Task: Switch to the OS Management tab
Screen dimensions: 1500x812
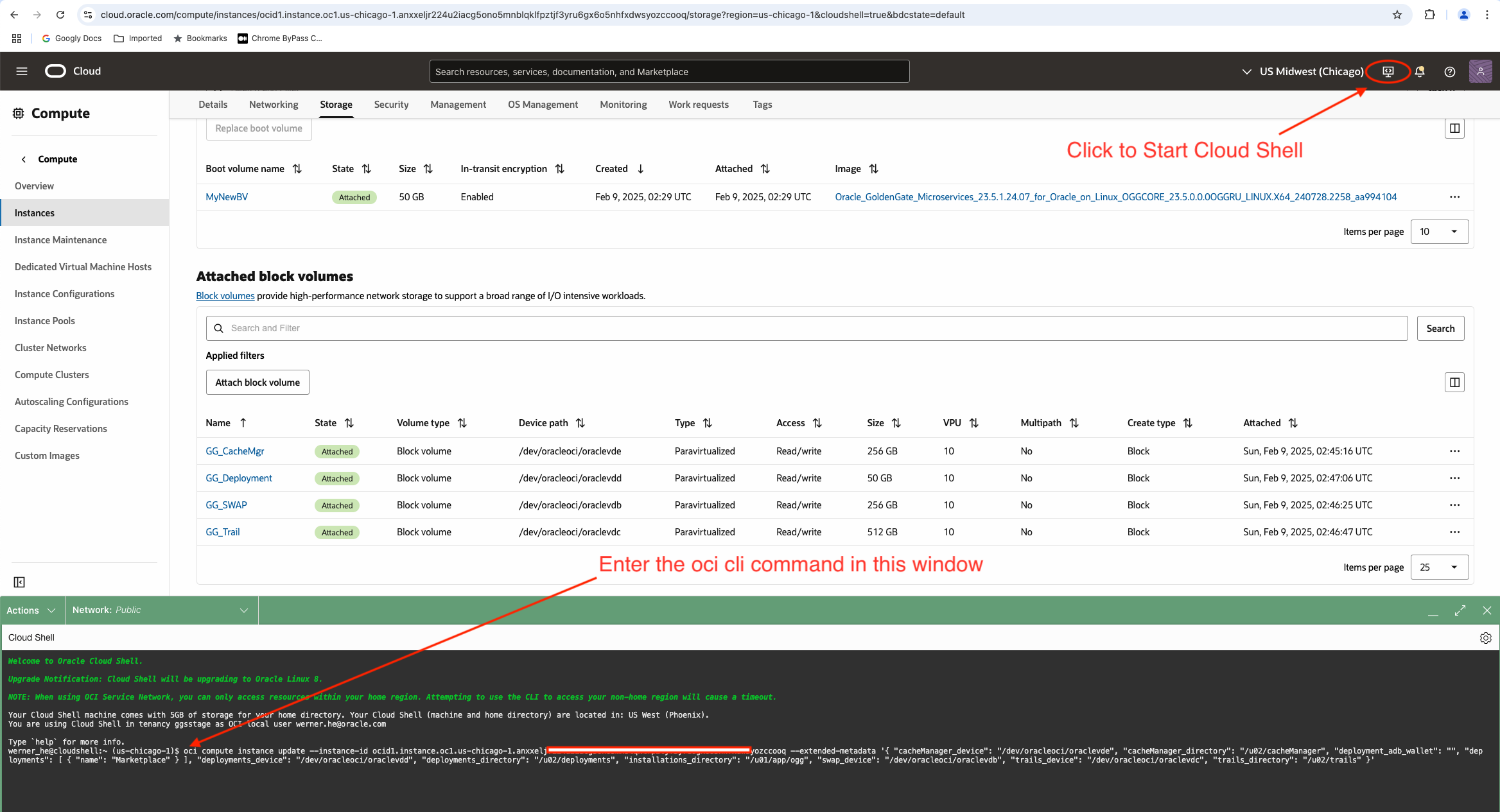Action: pos(542,104)
